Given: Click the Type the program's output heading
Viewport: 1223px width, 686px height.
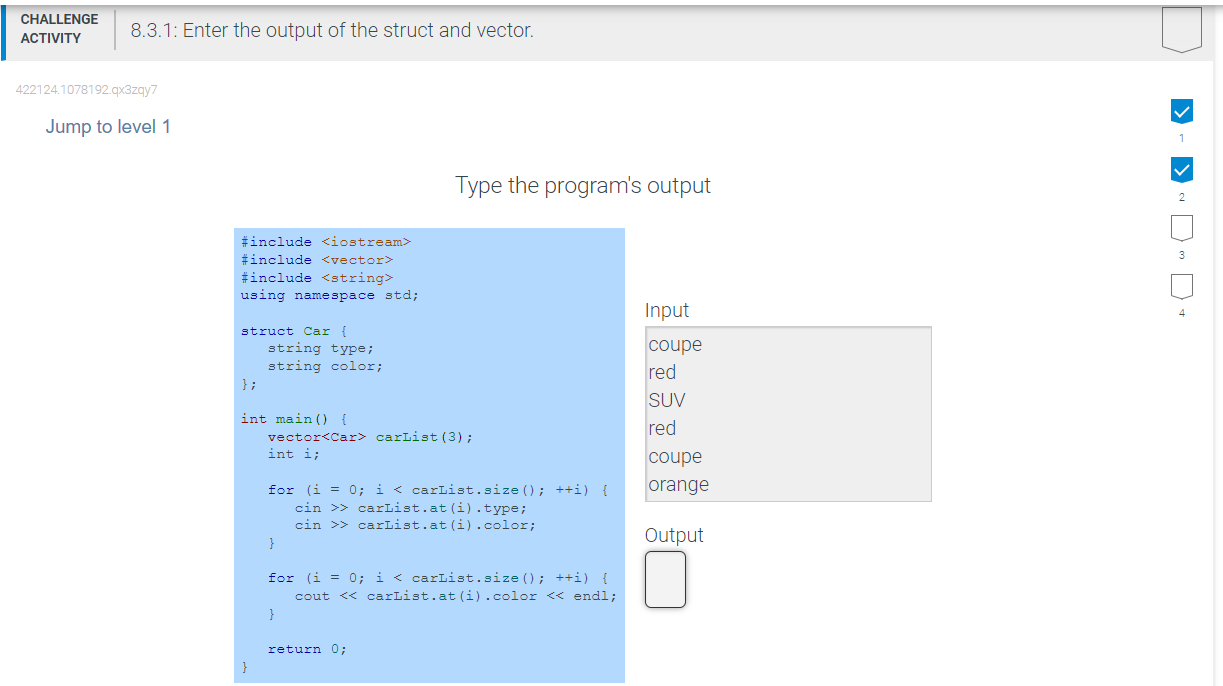Looking at the screenshot, I should (x=582, y=185).
